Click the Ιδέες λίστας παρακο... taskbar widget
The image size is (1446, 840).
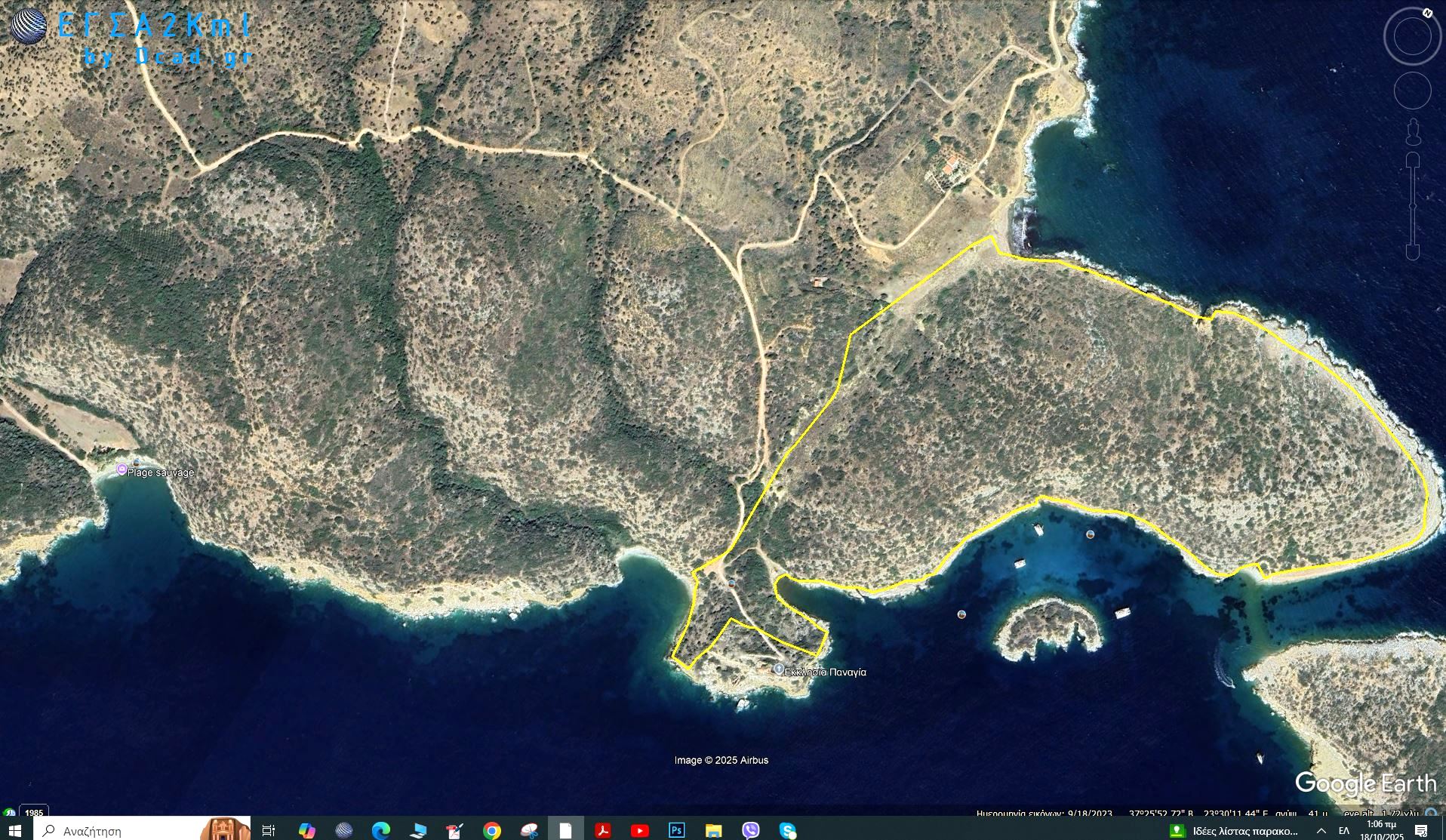1234,830
